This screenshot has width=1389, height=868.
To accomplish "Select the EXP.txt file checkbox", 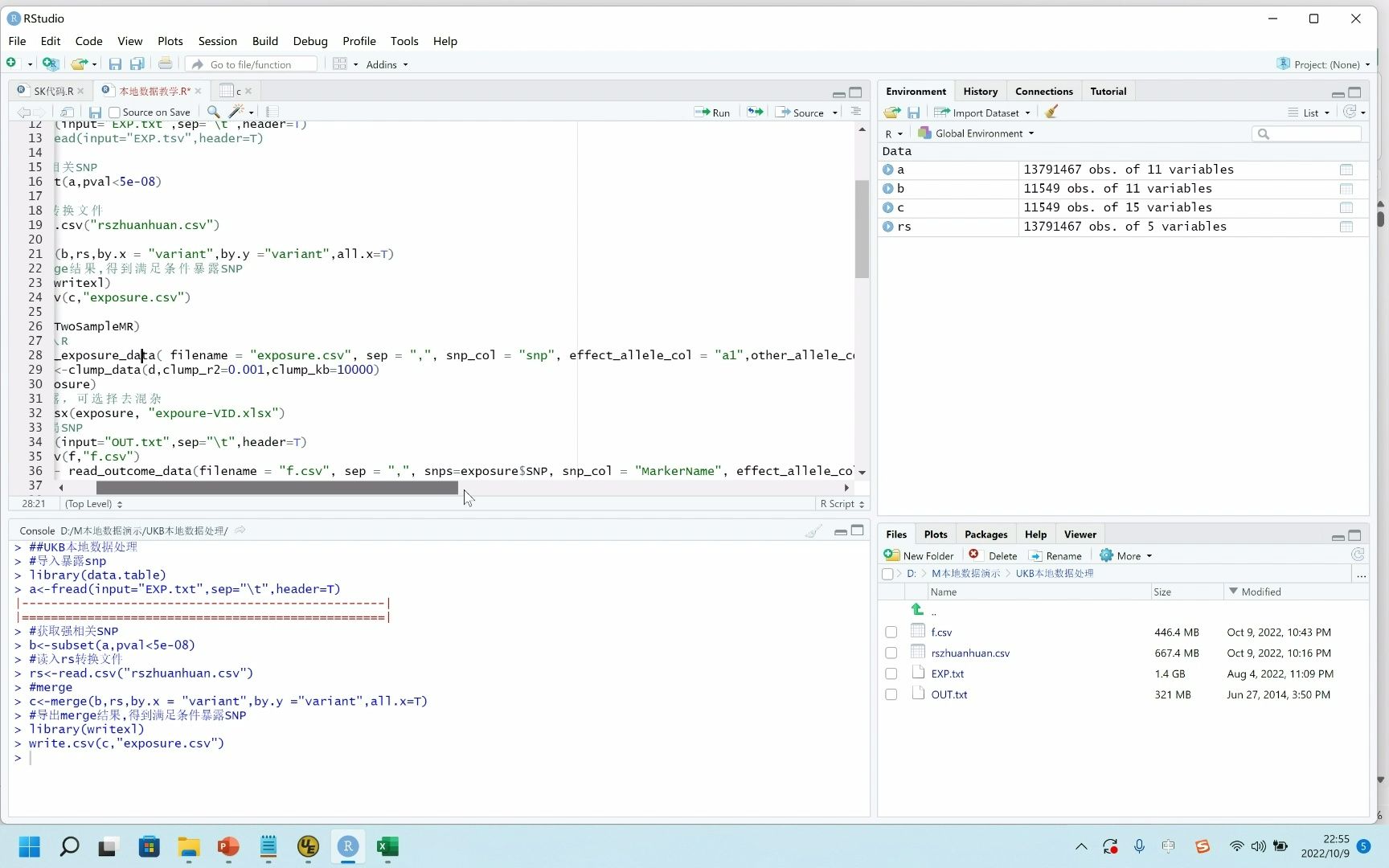I will point(891,674).
